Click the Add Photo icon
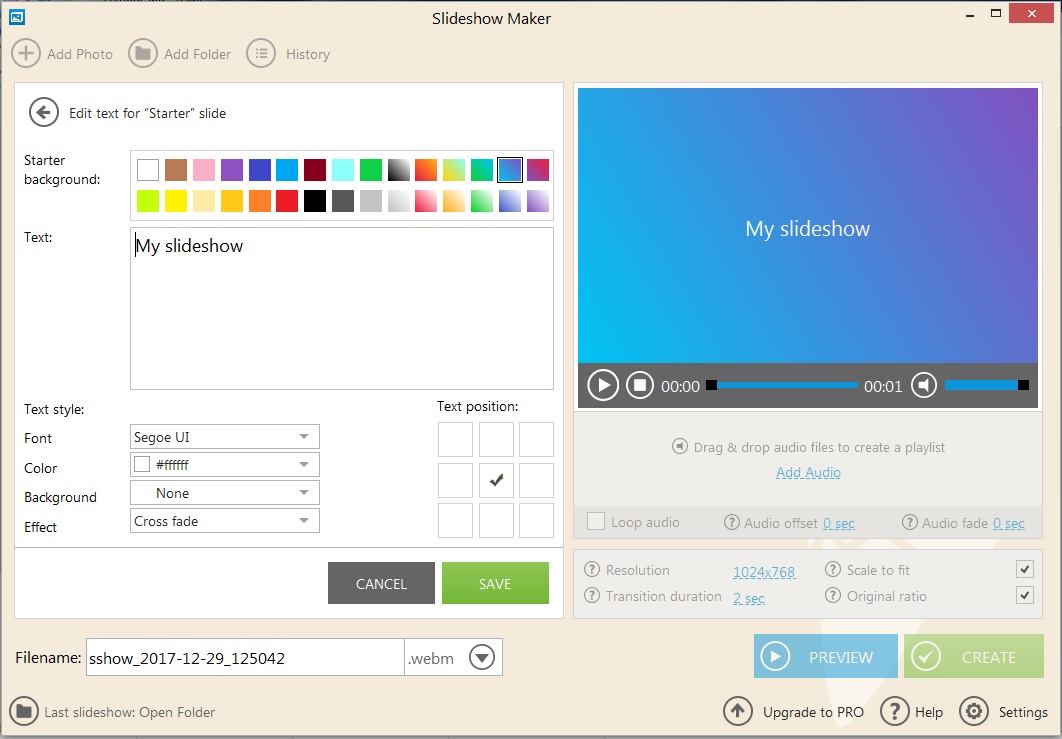Image resolution: width=1062 pixels, height=739 pixels. [26, 53]
